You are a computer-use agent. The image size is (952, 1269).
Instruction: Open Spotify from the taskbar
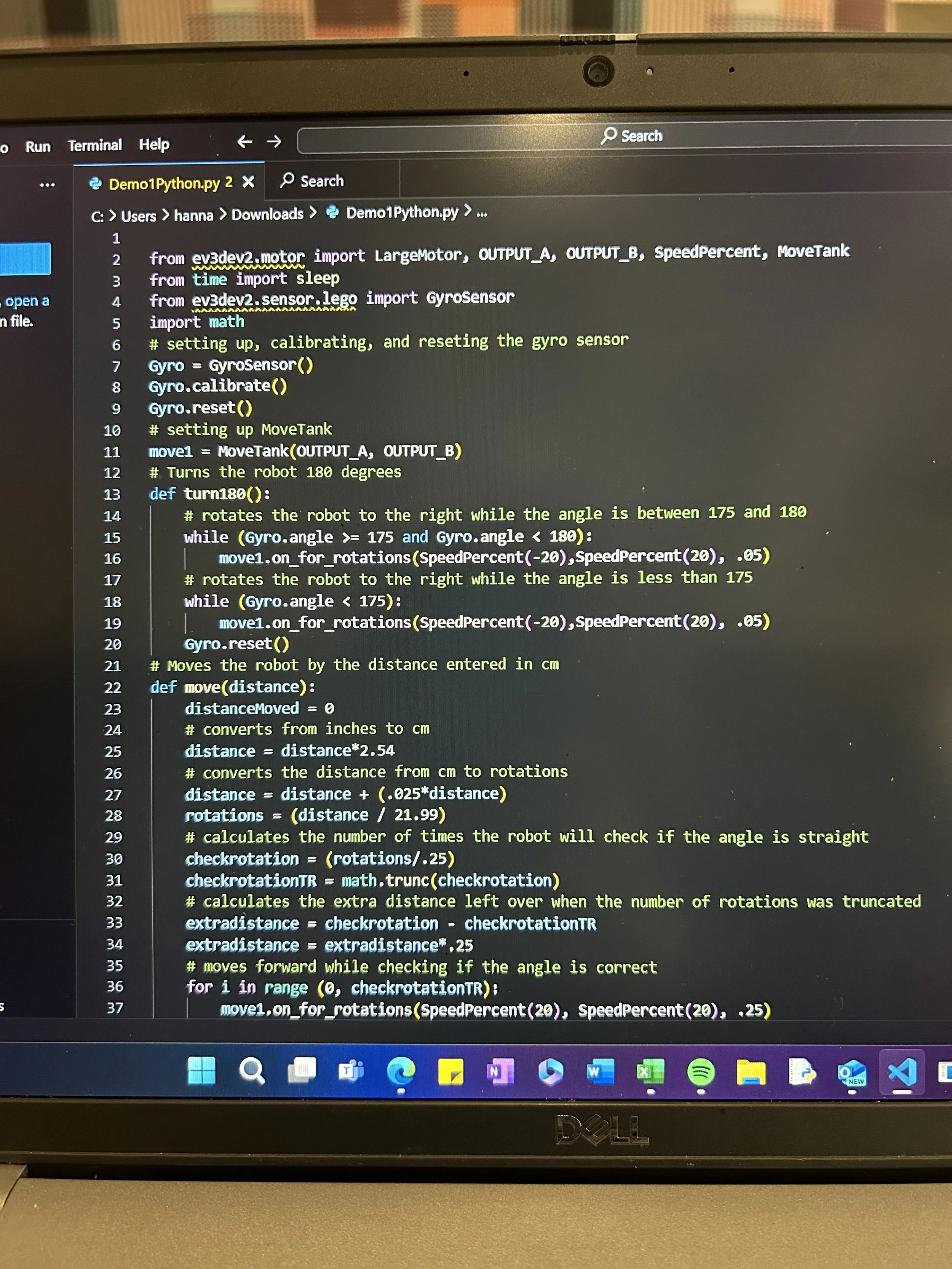pyautogui.click(x=700, y=1072)
